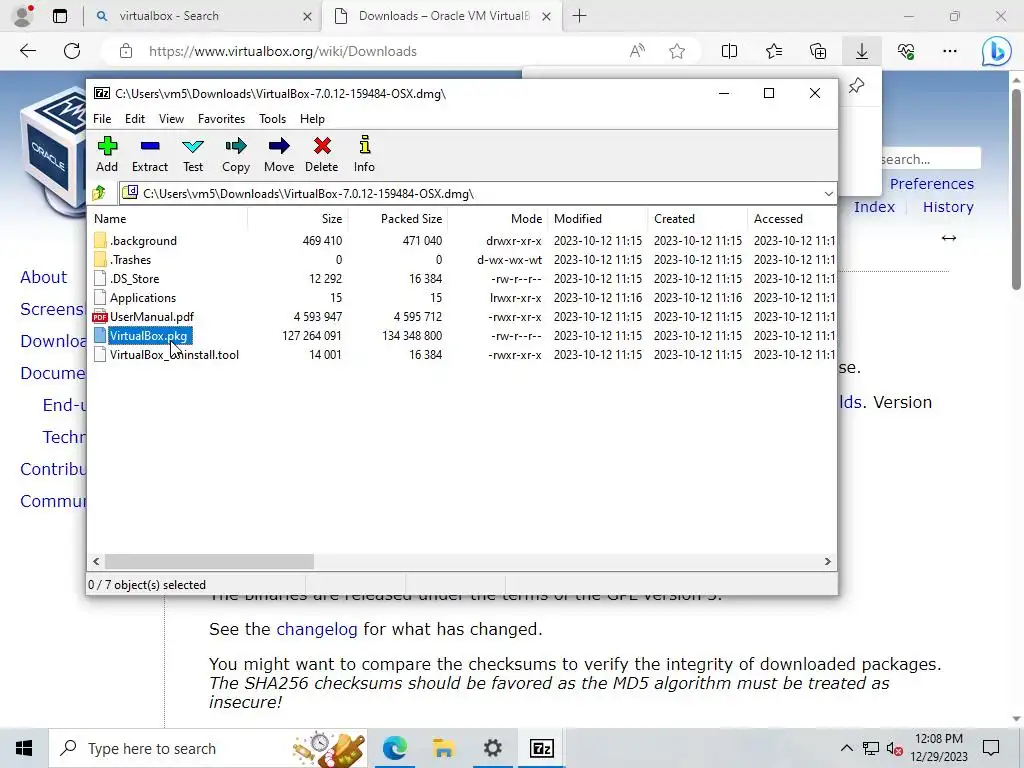Image resolution: width=1024 pixels, height=768 pixels.
Task: Open the History link on the webpage
Action: pos(948,207)
